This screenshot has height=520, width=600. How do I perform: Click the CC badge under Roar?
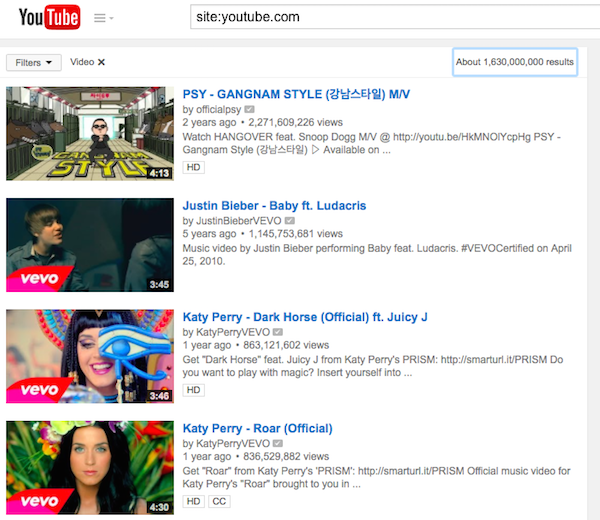point(219,501)
